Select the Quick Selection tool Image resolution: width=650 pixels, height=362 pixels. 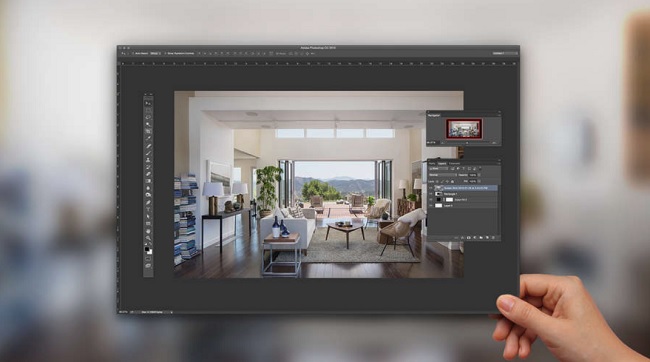148,124
